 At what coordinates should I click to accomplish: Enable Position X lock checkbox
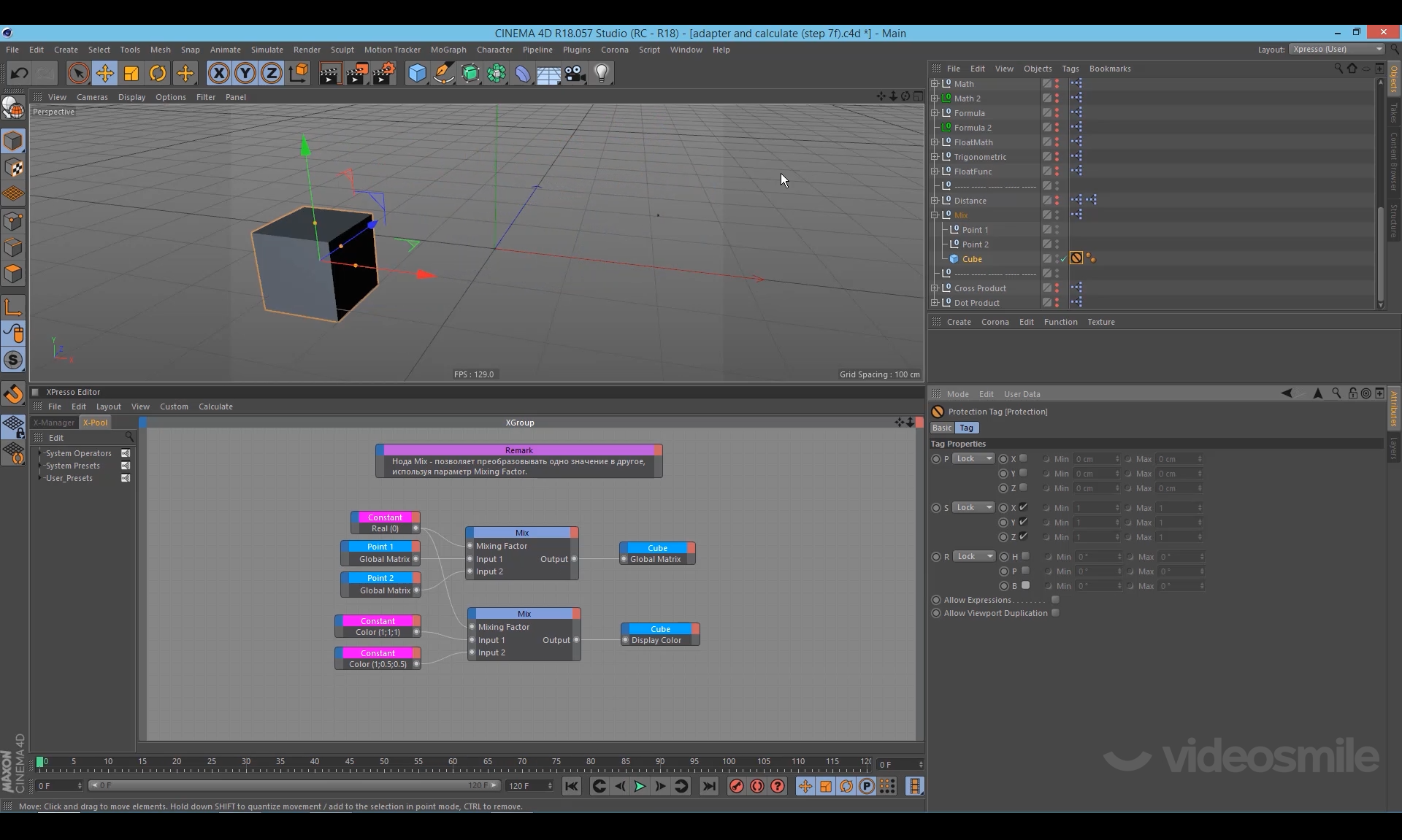click(x=1024, y=458)
